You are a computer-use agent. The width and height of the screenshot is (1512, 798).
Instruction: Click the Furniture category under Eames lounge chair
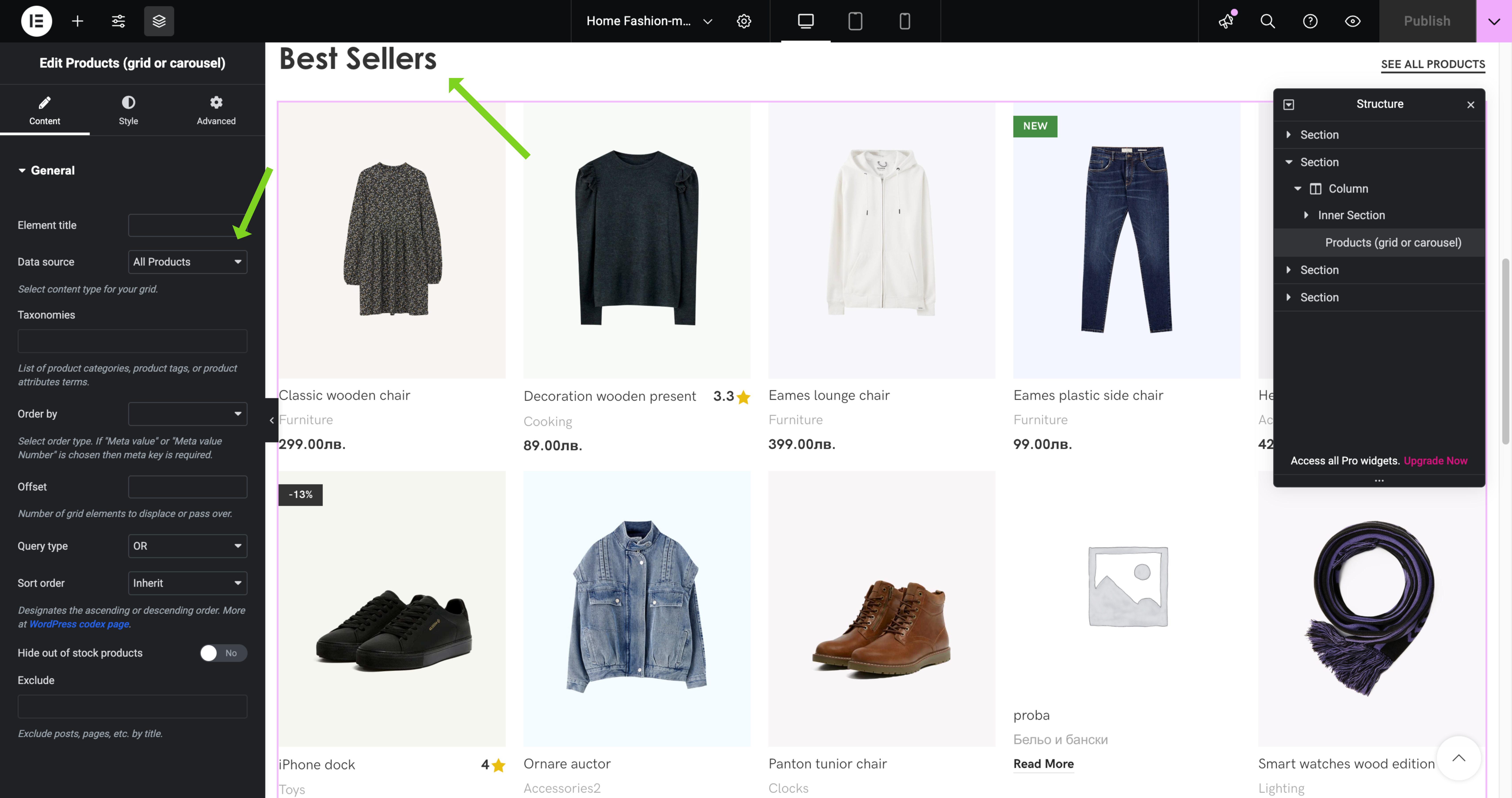coord(795,420)
